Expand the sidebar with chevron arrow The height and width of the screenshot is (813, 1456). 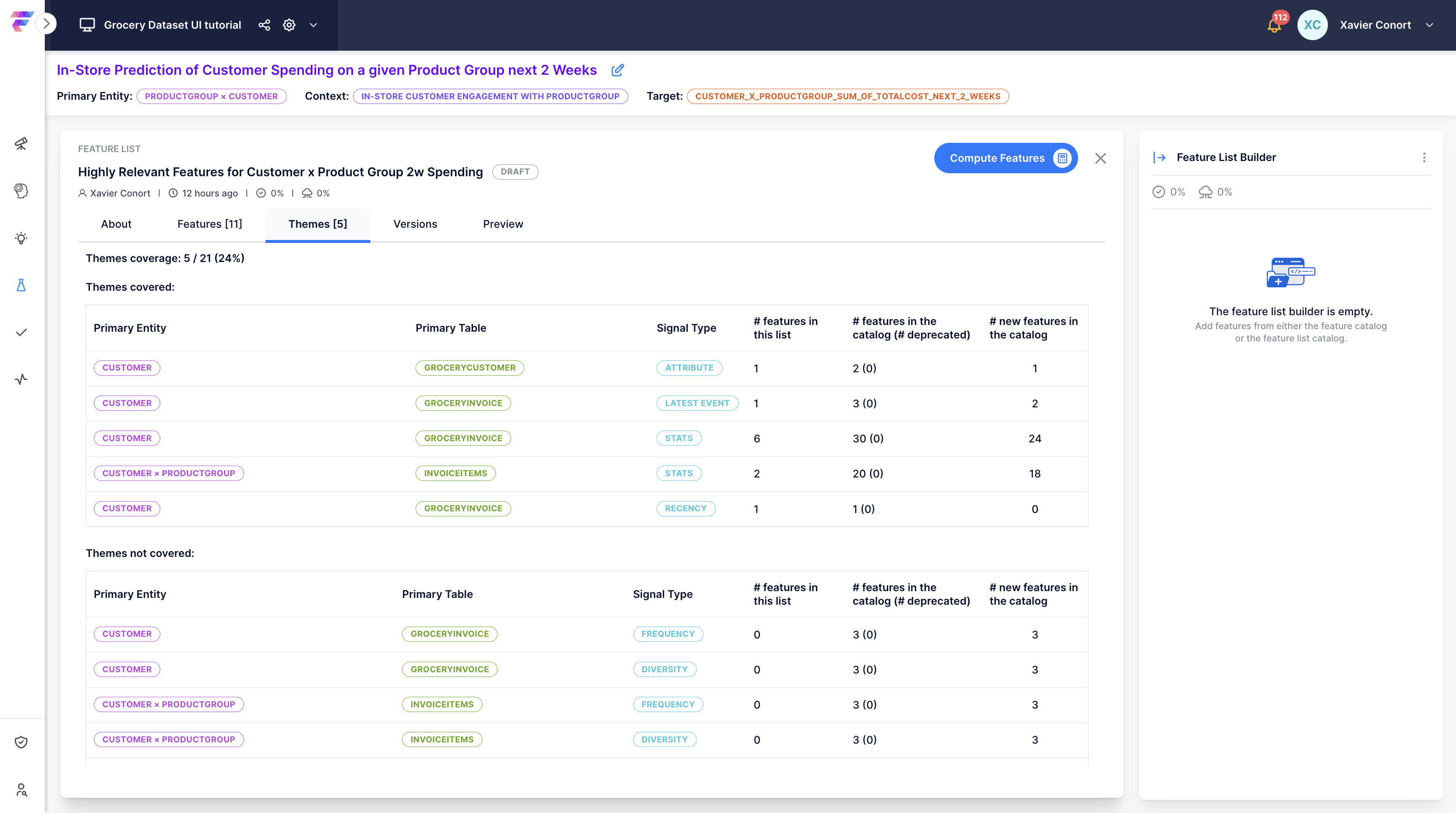[x=47, y=24]
